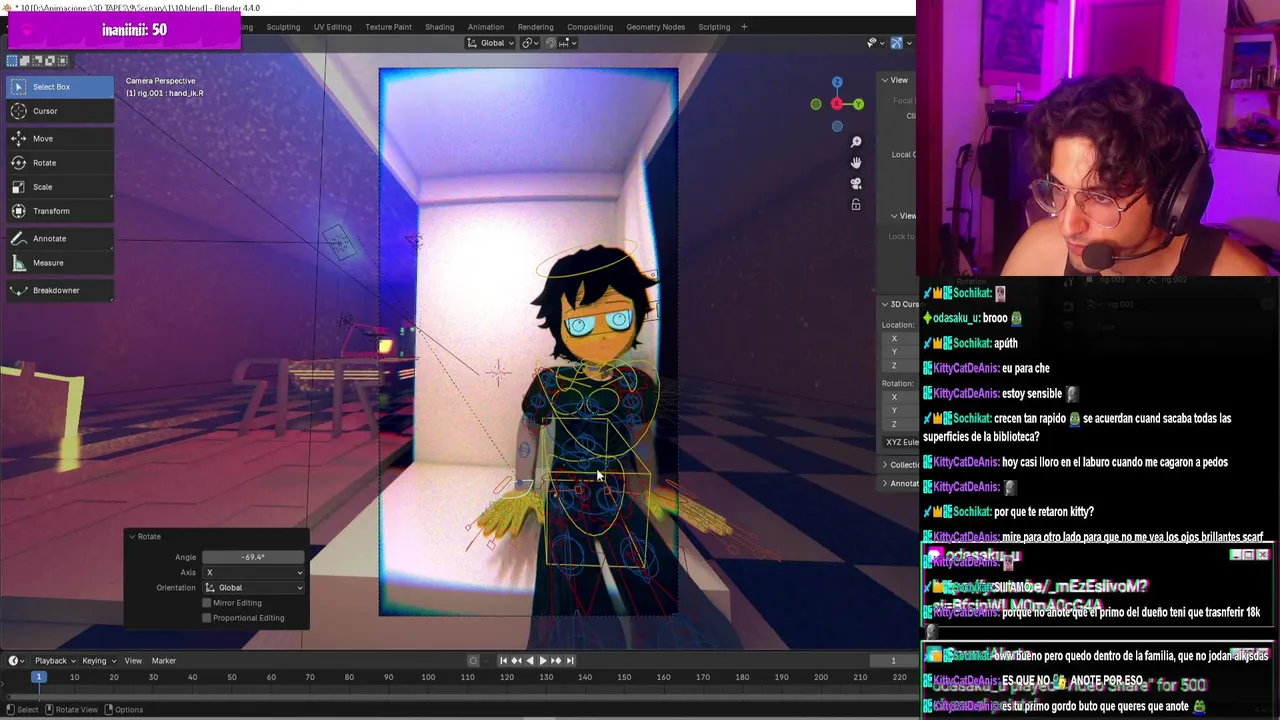1280x720 pixels.
Task: Activate the Move tool
Action: pyautogui.click(x=60, y=139)
